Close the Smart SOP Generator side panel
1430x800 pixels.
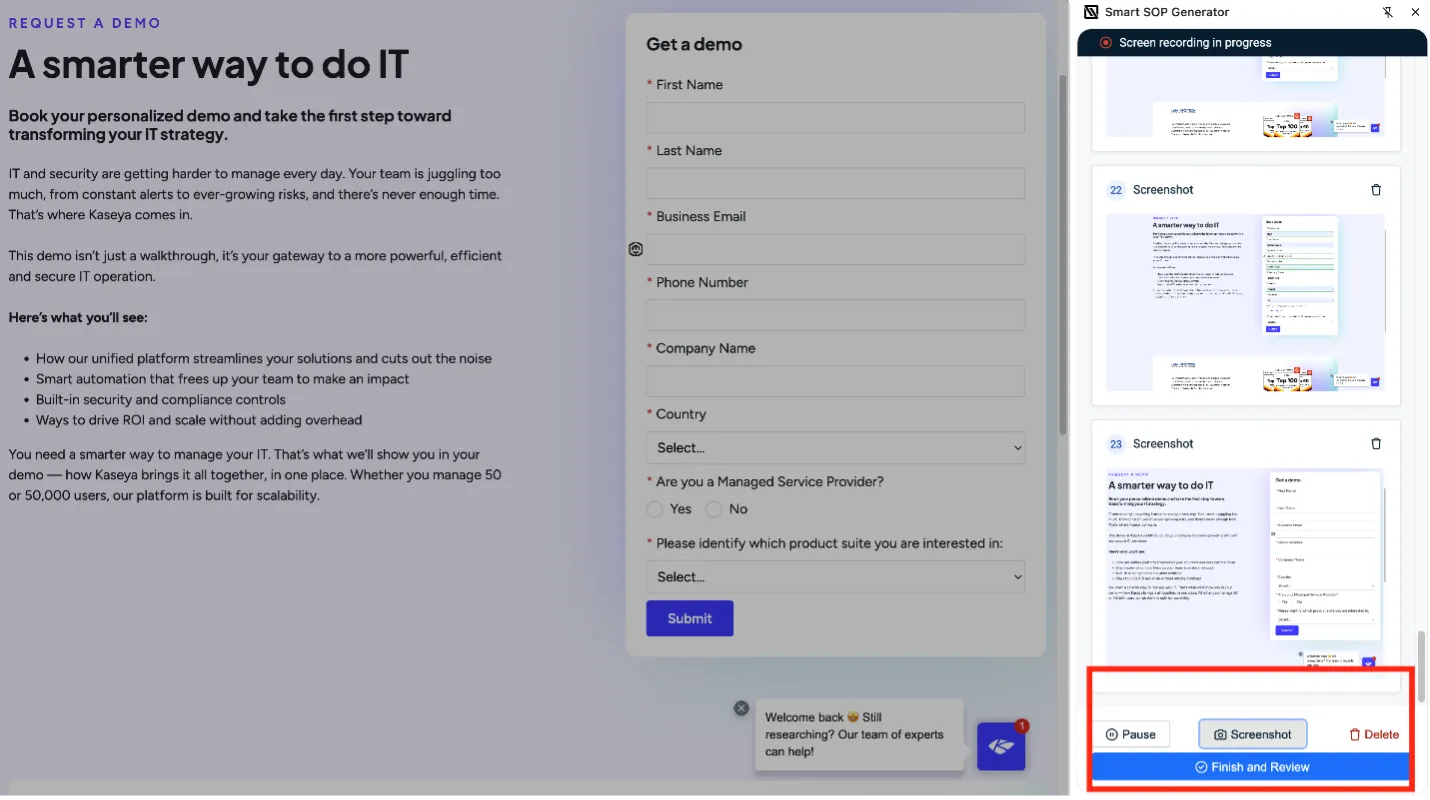coord(1415,12)
